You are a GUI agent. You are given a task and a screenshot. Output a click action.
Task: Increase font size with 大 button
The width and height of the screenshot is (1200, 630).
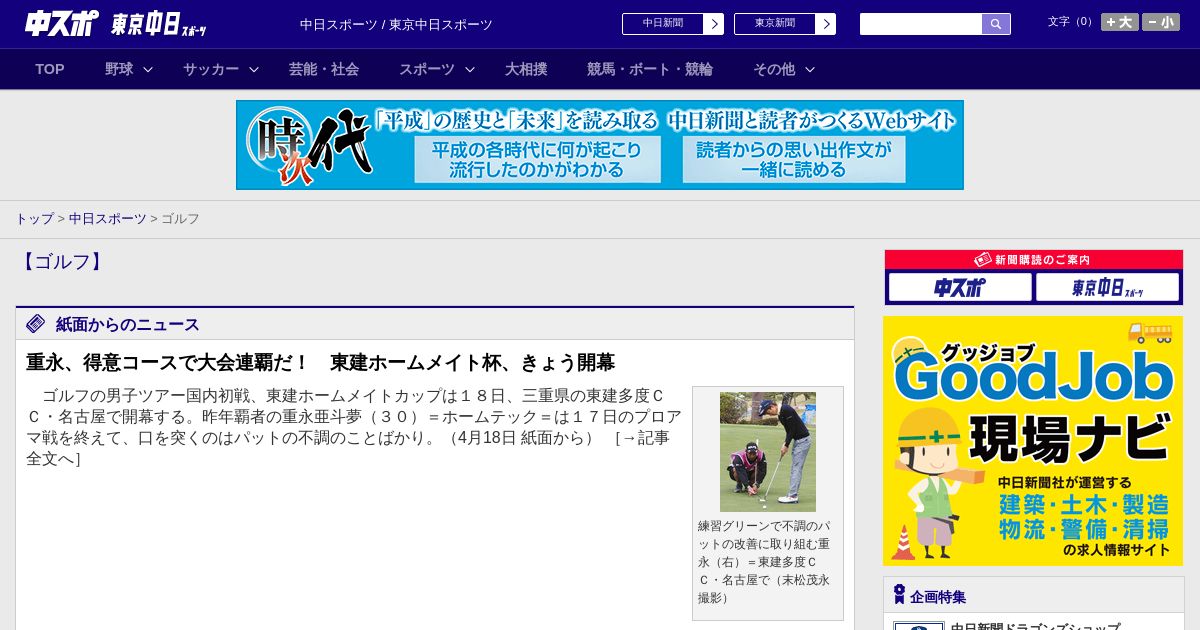(1120, 22)
